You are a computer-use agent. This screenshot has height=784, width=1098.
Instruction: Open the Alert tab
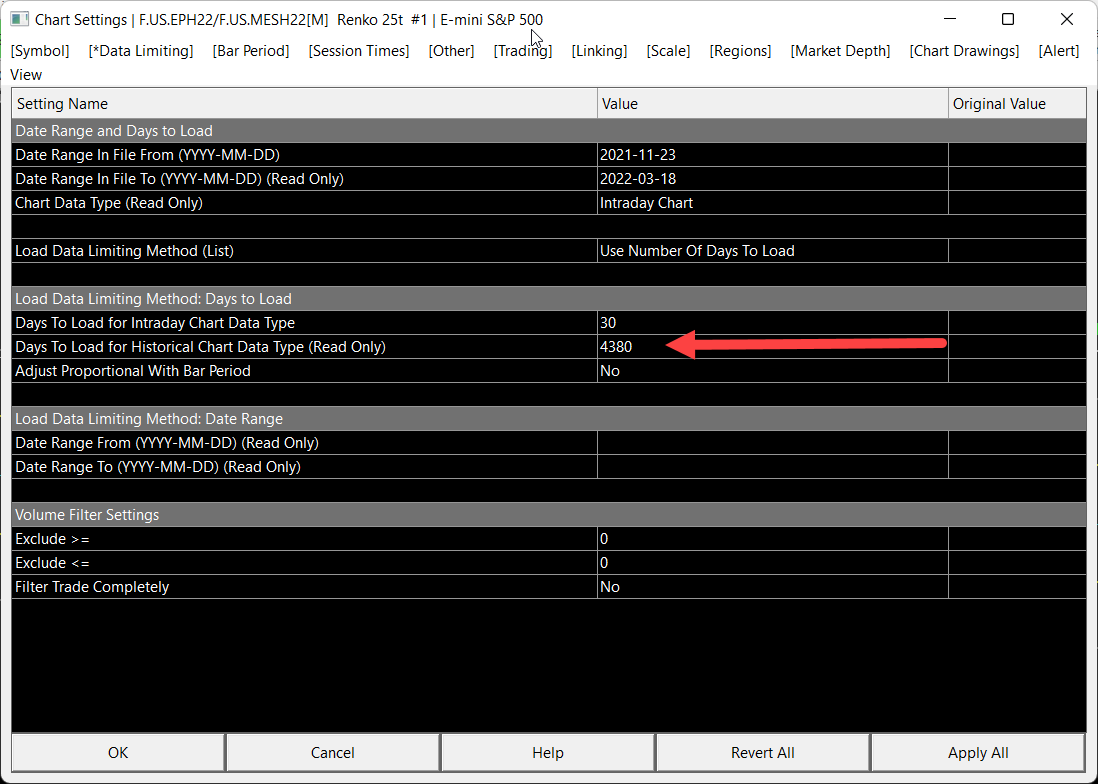(1059, 51)
